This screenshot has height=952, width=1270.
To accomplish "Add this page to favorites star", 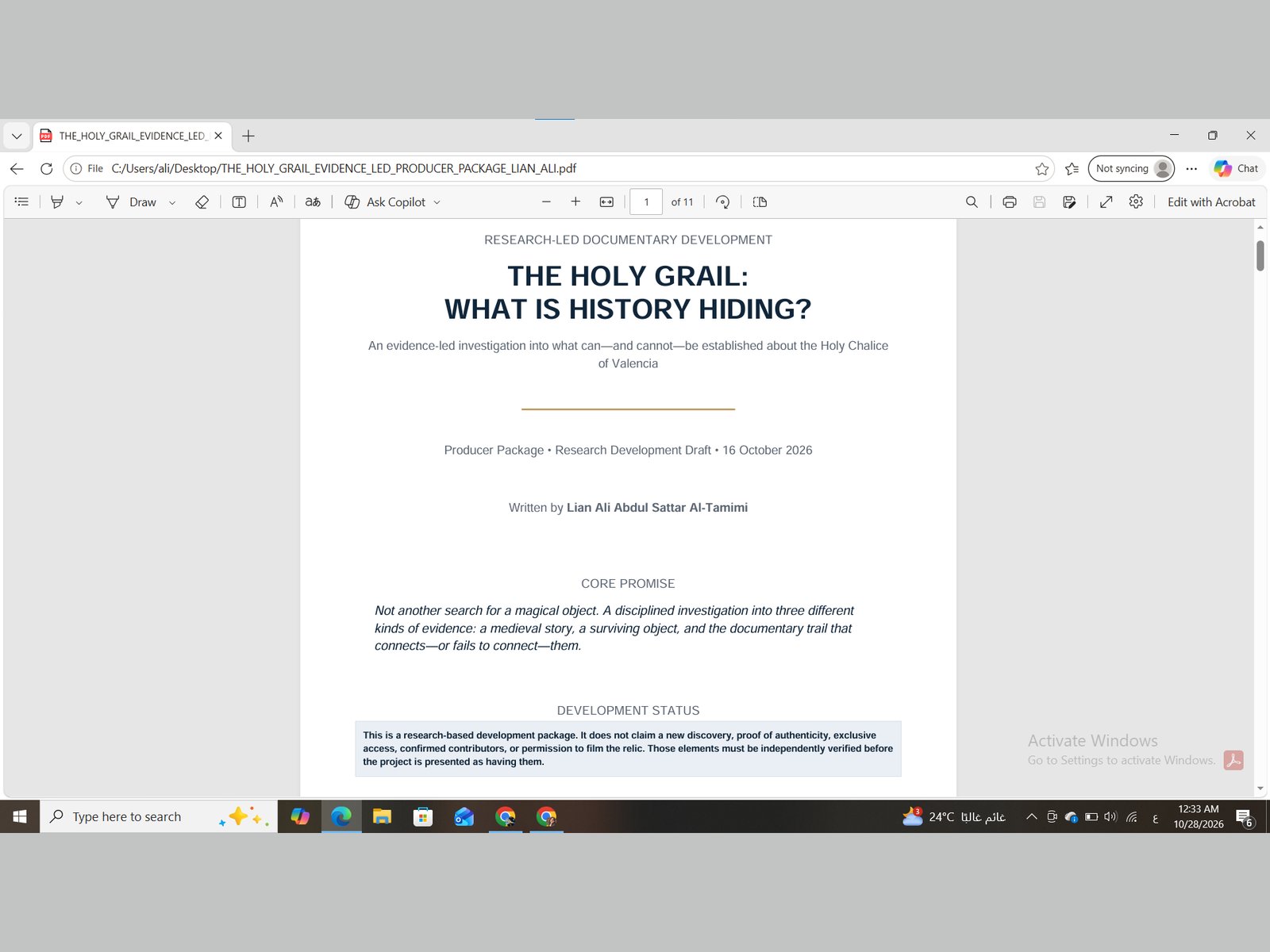I will (1042, 168).
